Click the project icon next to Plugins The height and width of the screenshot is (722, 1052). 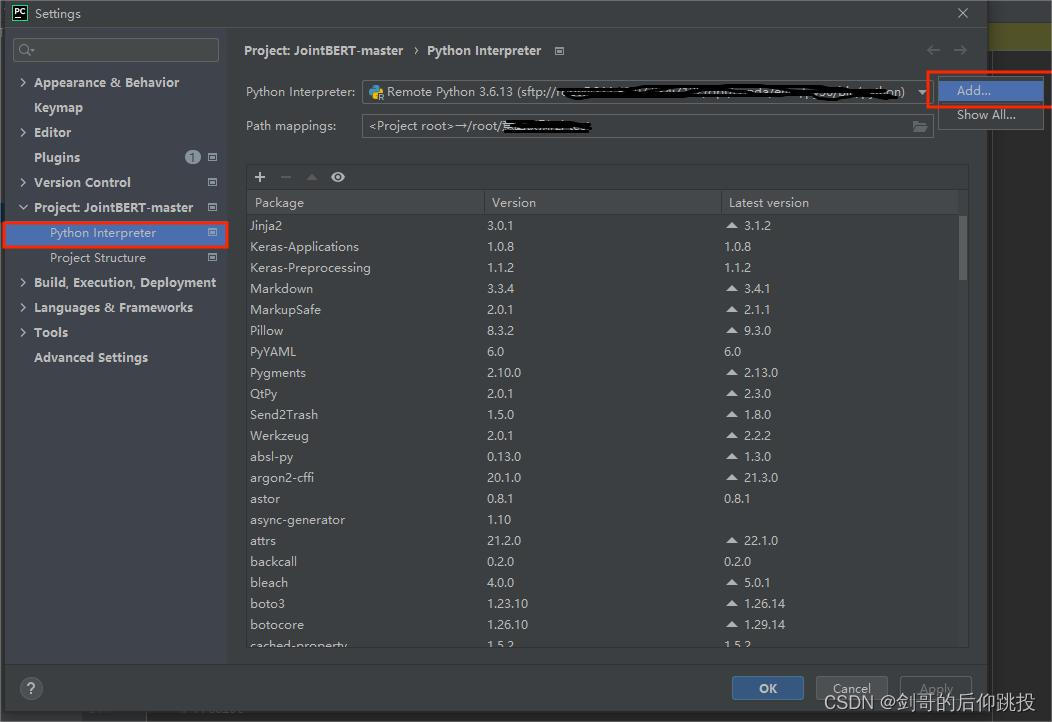click(213, 157)
